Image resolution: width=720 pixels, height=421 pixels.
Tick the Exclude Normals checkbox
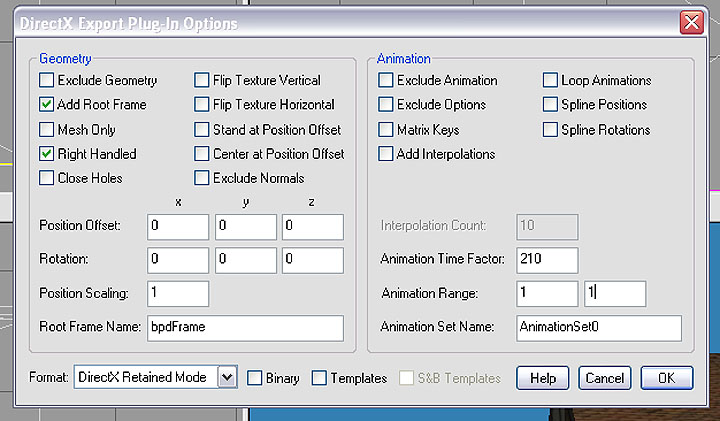coord(202,178)
